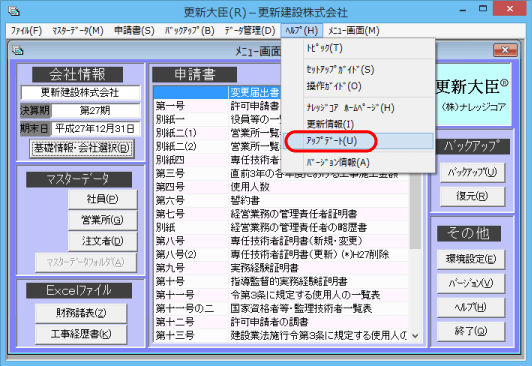Select 第十一号の二 国家資格者等 row

282,309
